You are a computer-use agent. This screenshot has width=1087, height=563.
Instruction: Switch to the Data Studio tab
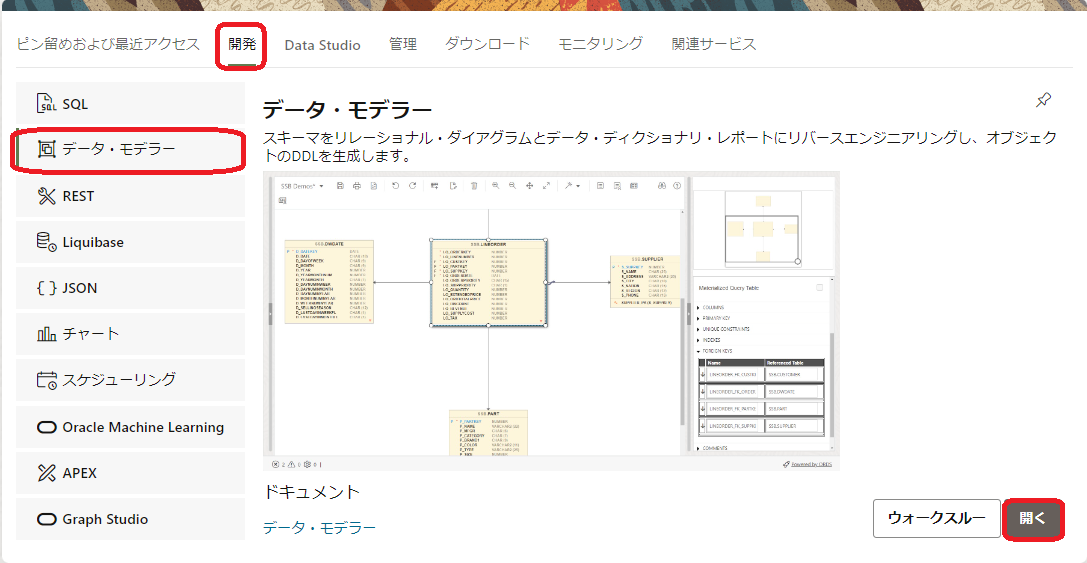(x=322, y=45)
